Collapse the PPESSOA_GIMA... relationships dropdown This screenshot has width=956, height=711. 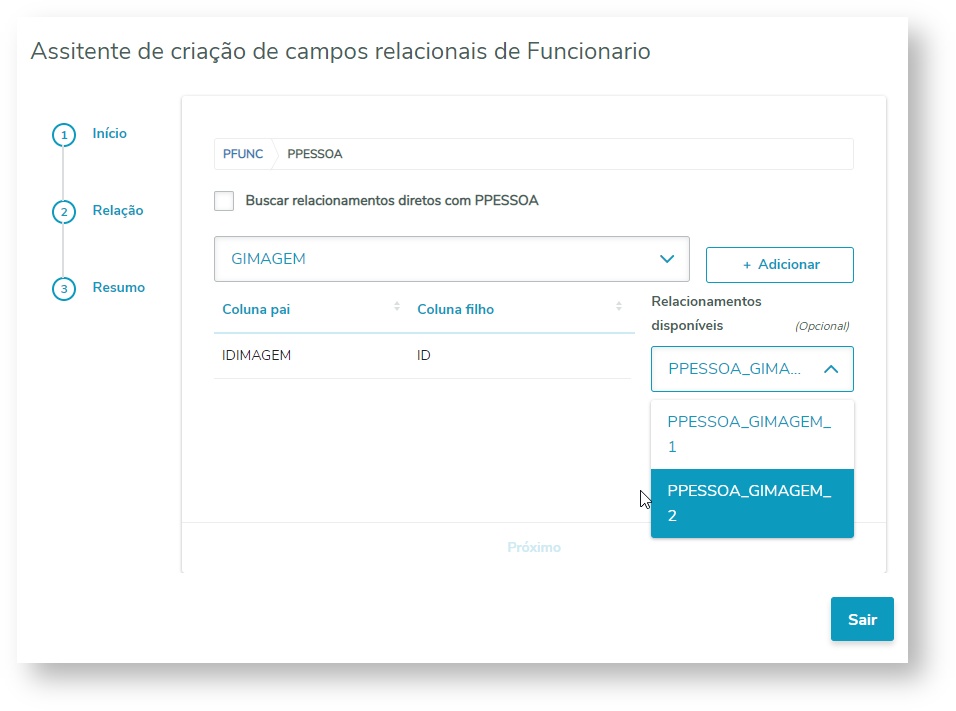point(752,369)
